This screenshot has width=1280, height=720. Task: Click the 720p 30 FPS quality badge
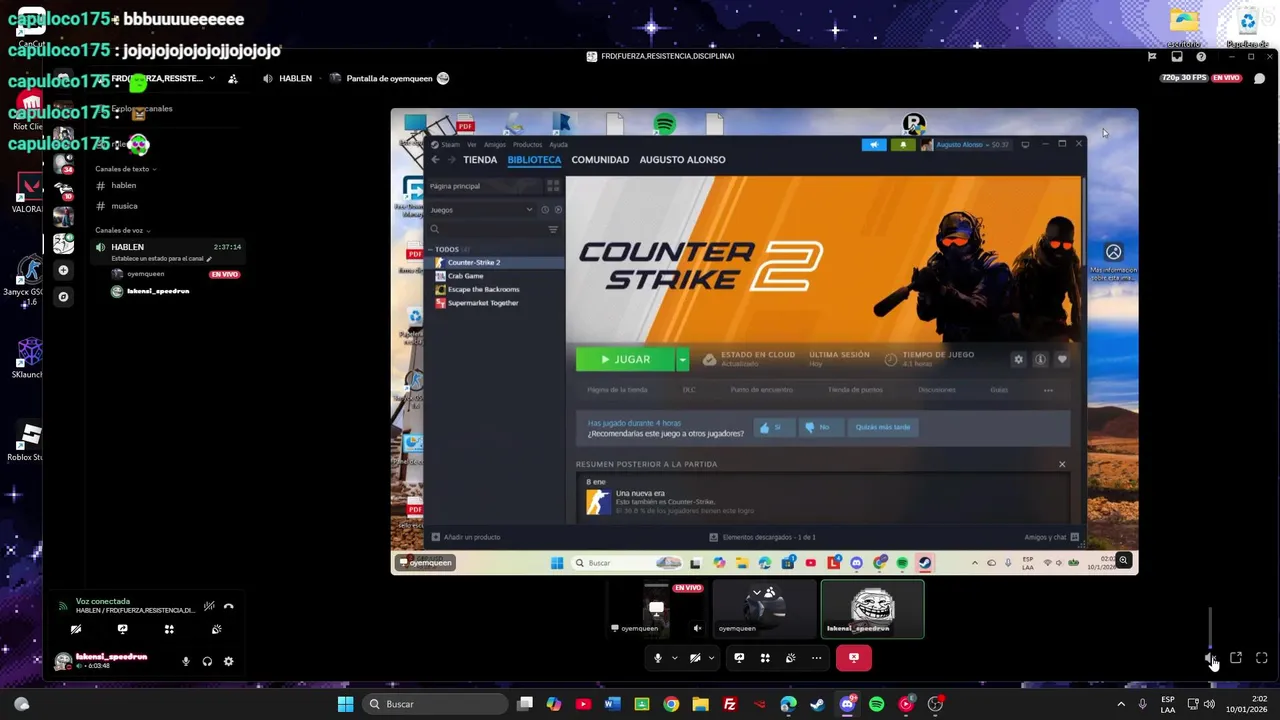click(x=1184, y=78)
